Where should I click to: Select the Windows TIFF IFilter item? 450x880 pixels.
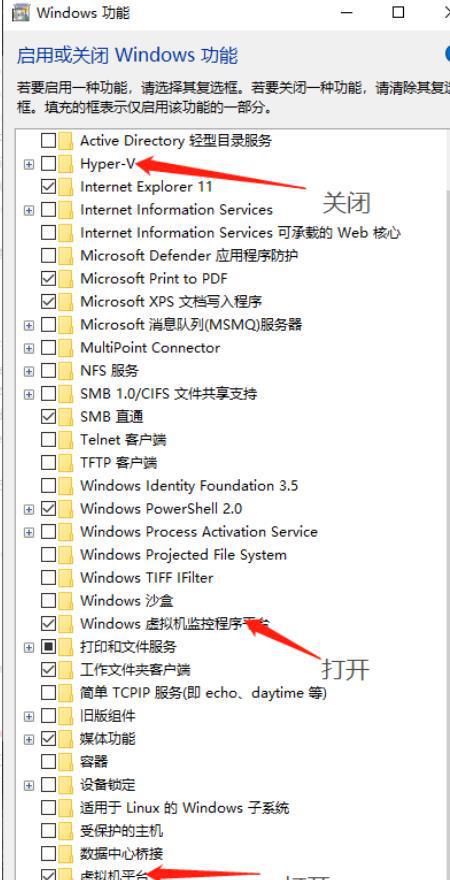pos(146,578)
